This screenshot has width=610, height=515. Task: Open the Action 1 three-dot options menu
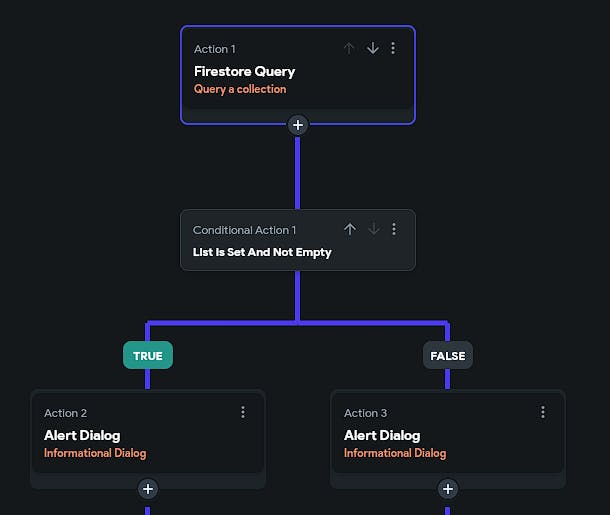point(393,48)
